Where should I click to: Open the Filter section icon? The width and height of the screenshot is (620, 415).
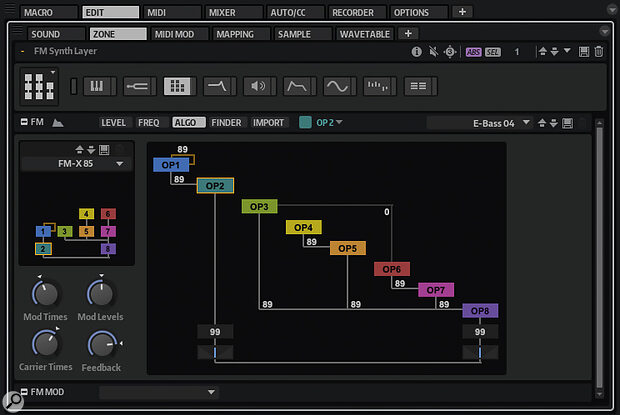pos(217,86)
